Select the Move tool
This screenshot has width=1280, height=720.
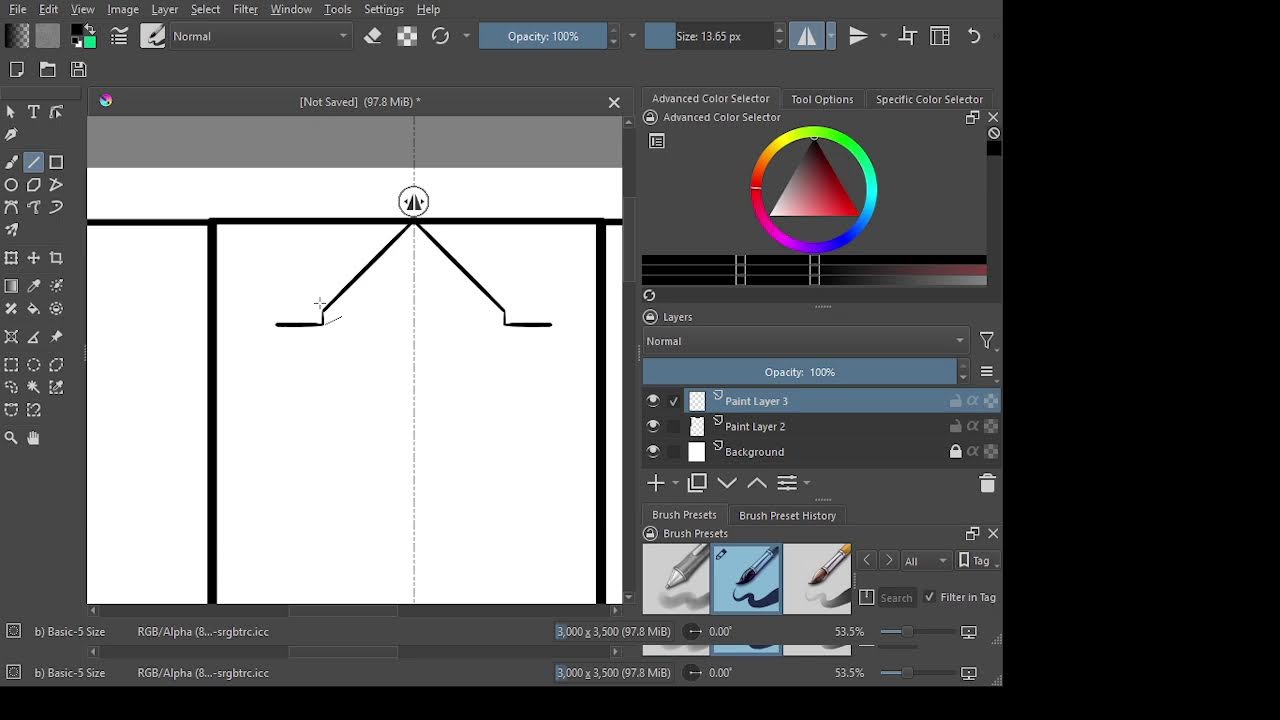click(34, 258)
